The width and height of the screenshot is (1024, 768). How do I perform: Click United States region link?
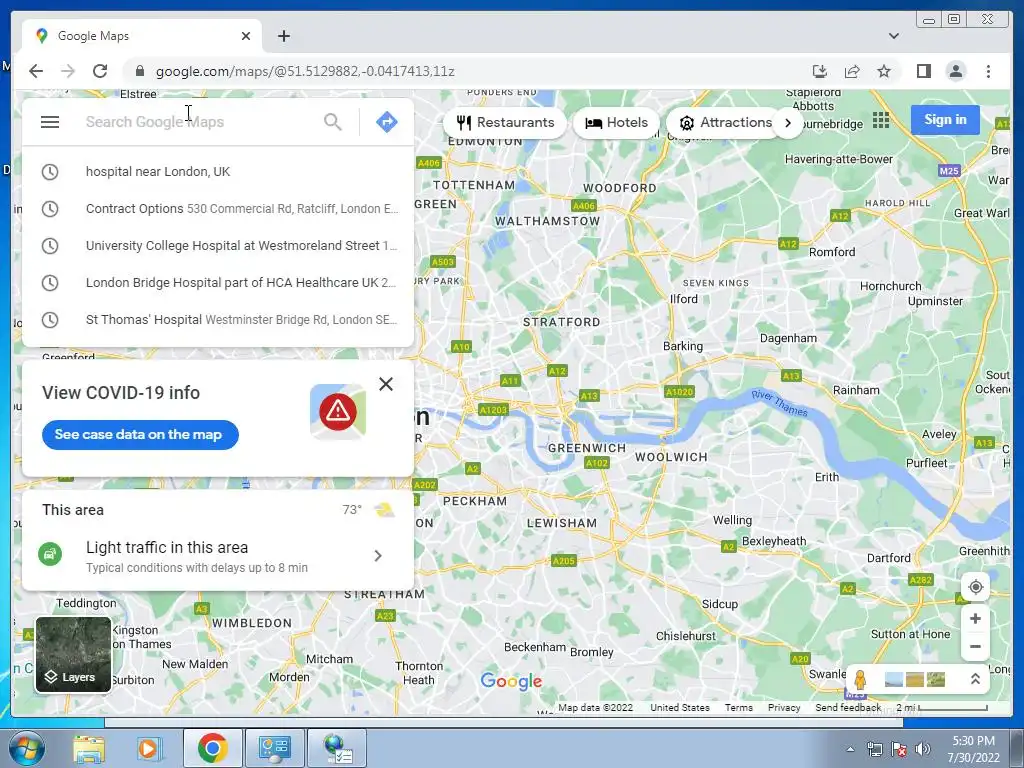point(679,708)
